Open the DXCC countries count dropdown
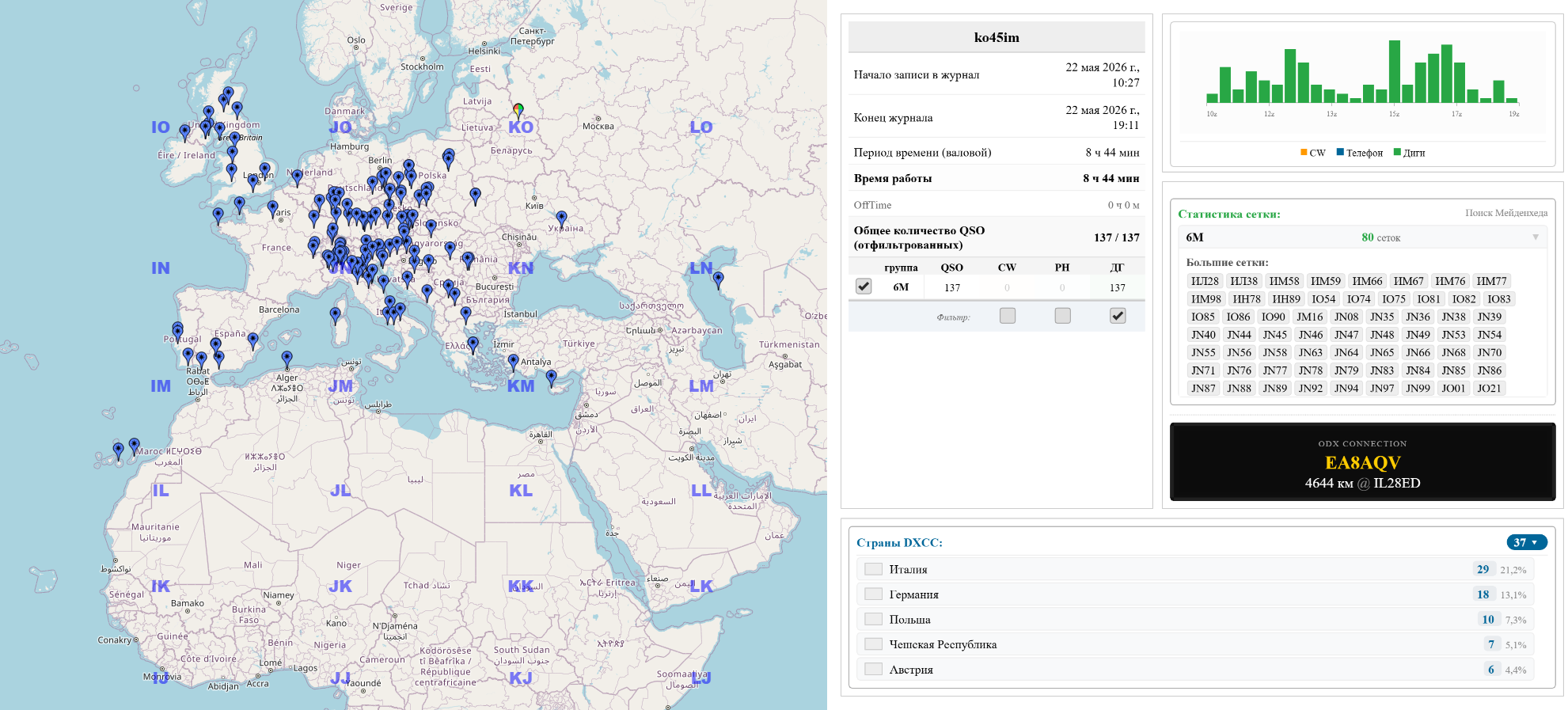This screenshot has height=710, width=1568. pos(1526,542)
